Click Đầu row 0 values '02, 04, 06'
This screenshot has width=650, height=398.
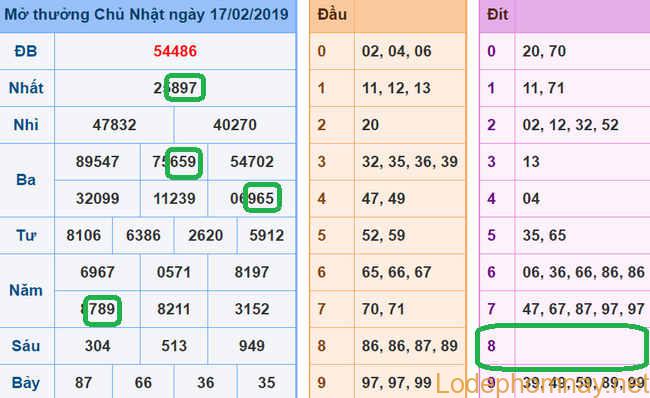pos(397,51)
